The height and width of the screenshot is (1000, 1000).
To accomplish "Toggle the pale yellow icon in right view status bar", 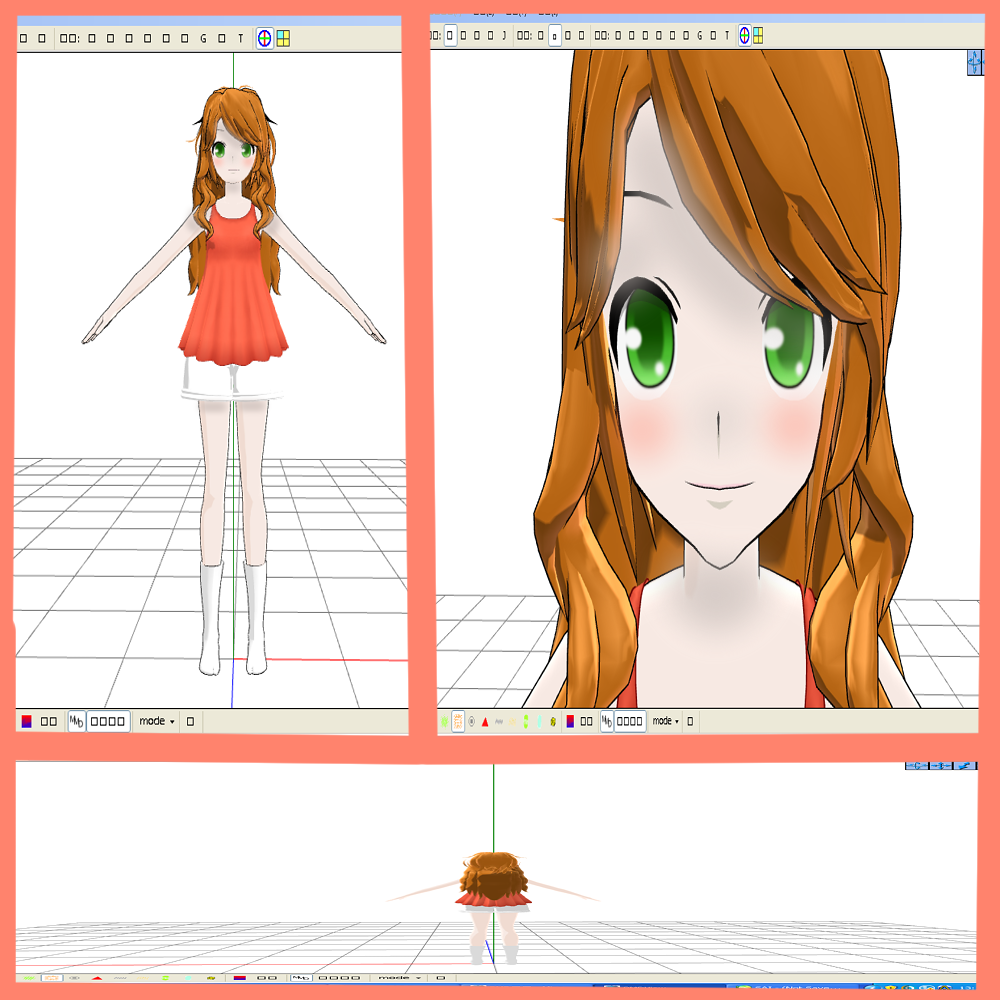I will click(512, 721).
